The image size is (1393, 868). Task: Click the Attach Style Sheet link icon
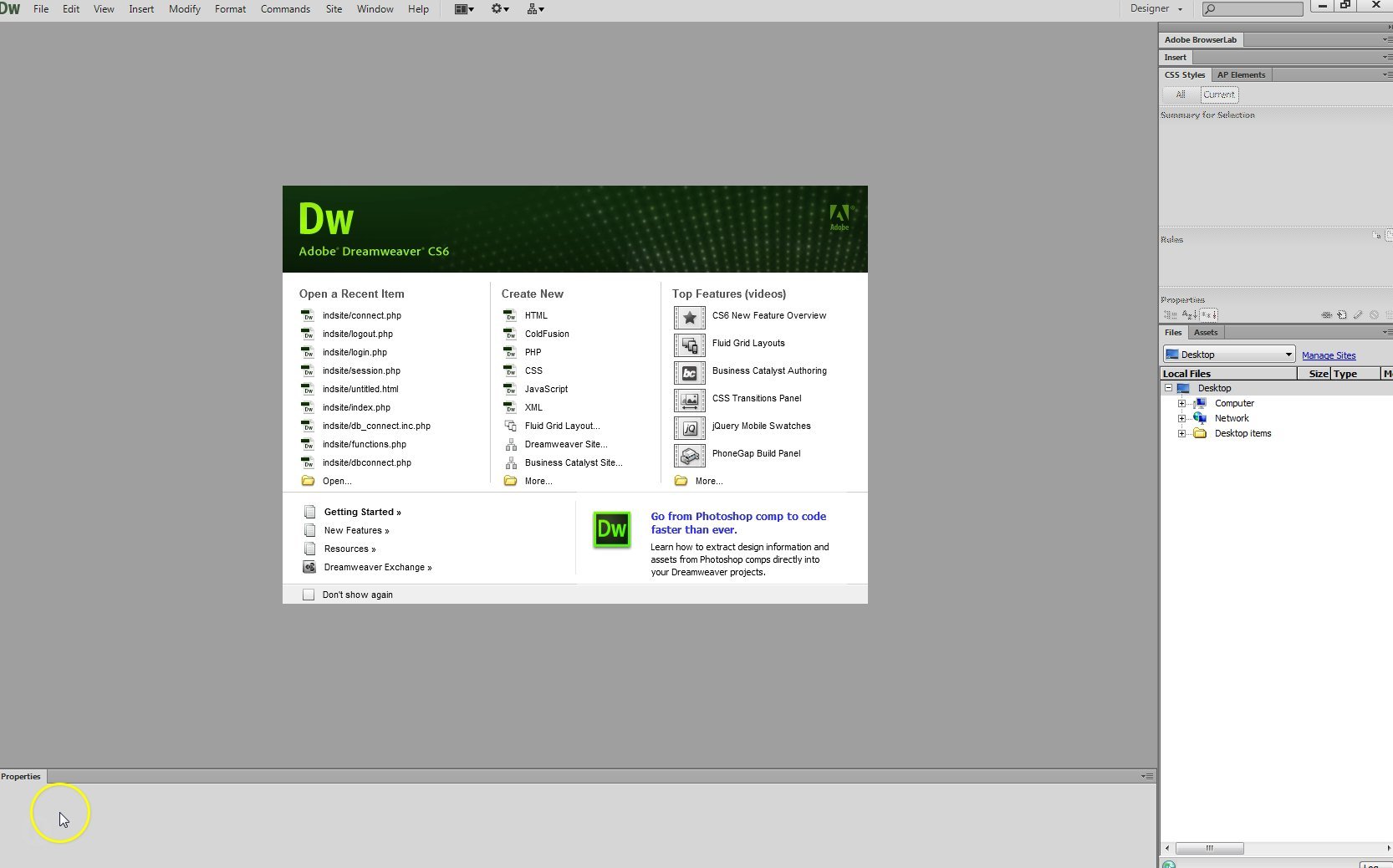pos(1326,315)
